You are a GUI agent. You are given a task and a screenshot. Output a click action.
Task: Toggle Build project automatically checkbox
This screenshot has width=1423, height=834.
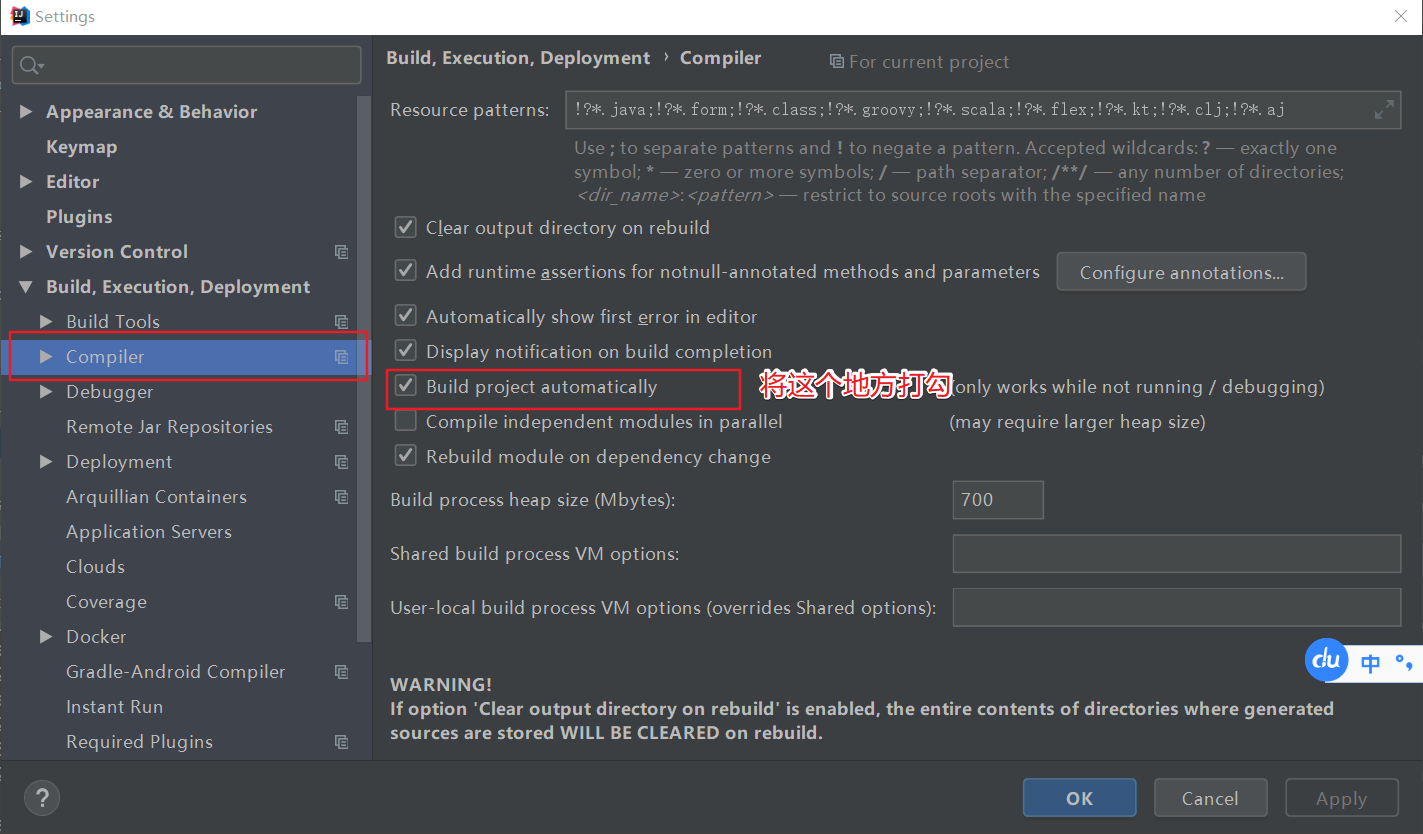405,386
